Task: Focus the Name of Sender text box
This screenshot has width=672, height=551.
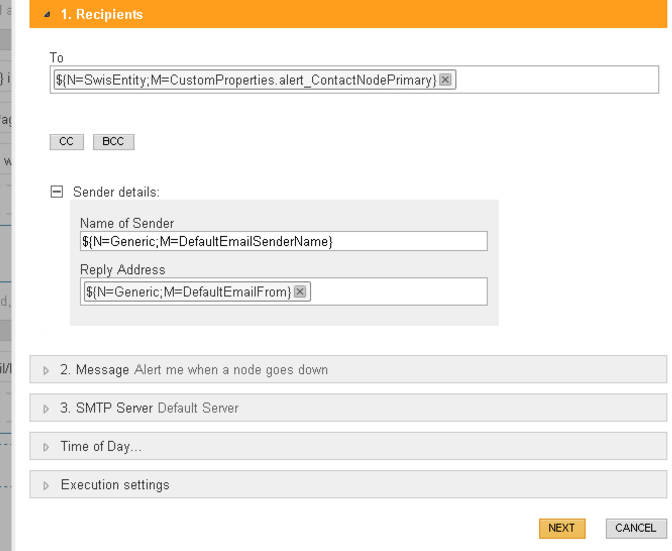Action: pyautogui.click(x=283, y=241)
